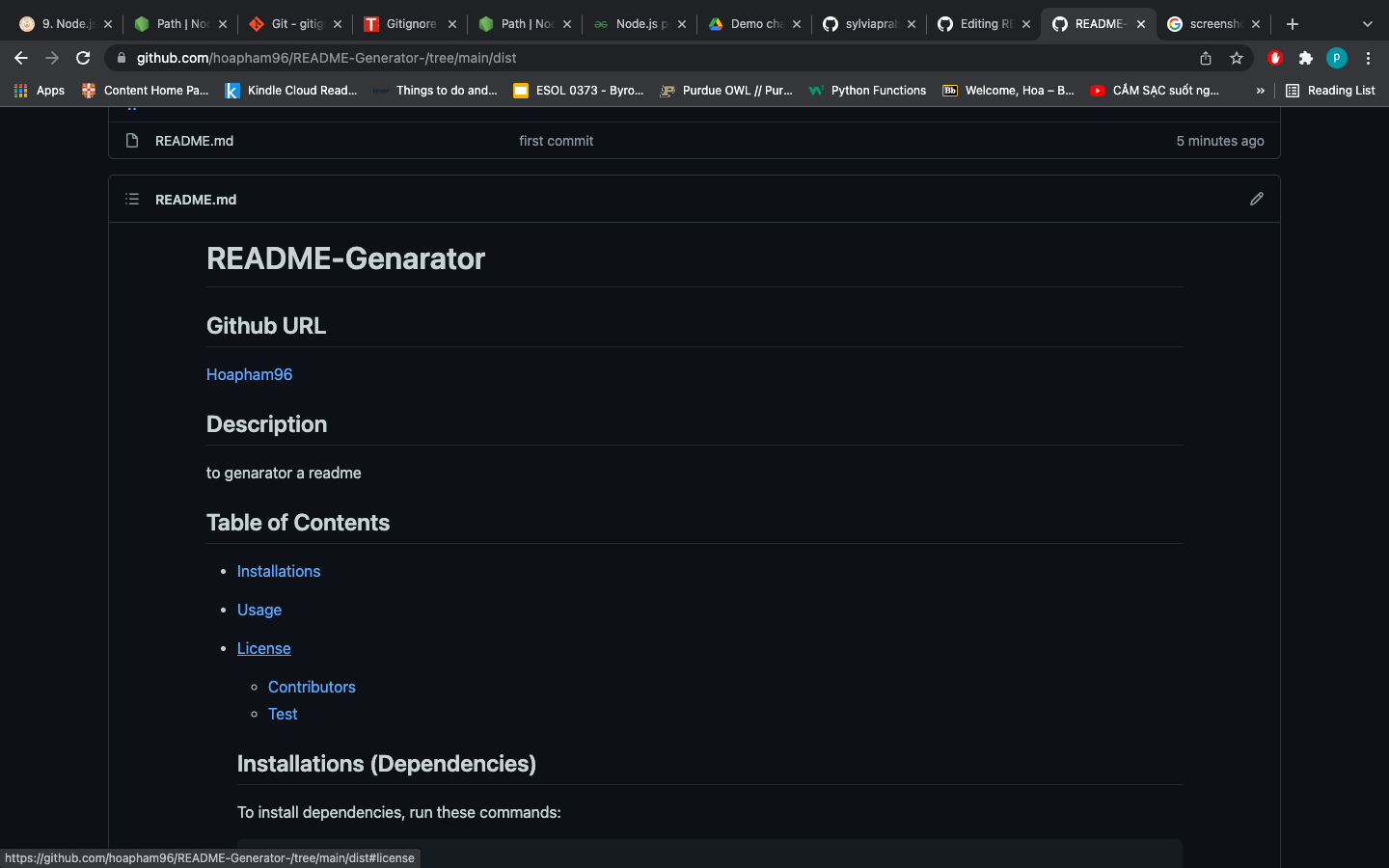Click the Chrome profile avatar icon
Screen dimensions: 1389x868
[x=1337, y=58]
